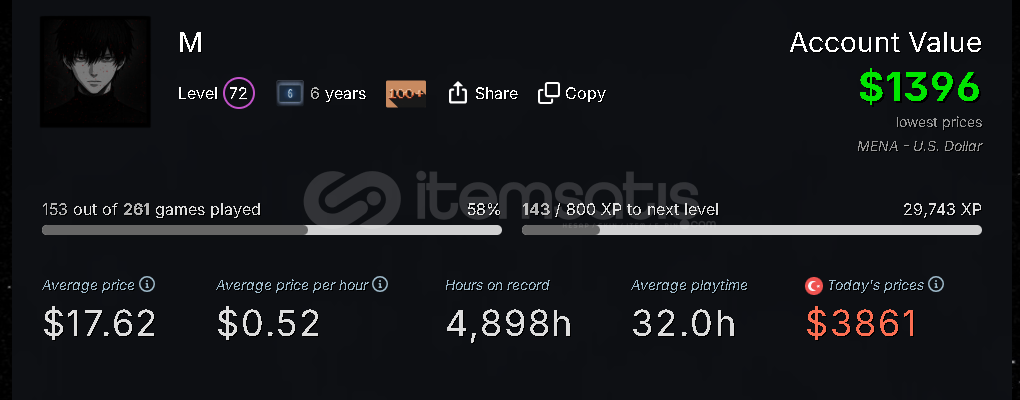Click the Share button label
1020x400 pixels.
tap(496, 94)
